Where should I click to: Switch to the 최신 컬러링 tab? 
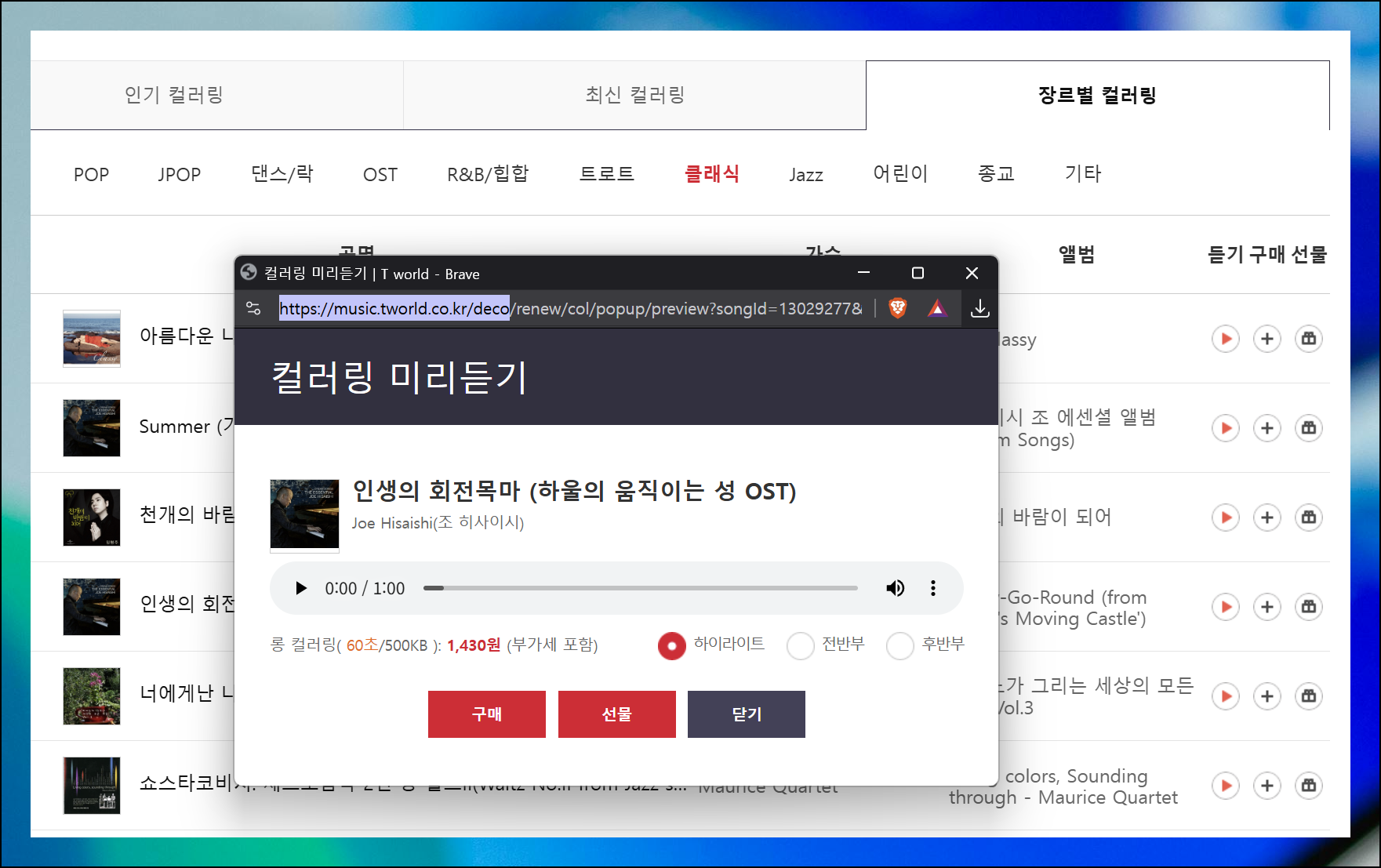[x=635, y=95]
